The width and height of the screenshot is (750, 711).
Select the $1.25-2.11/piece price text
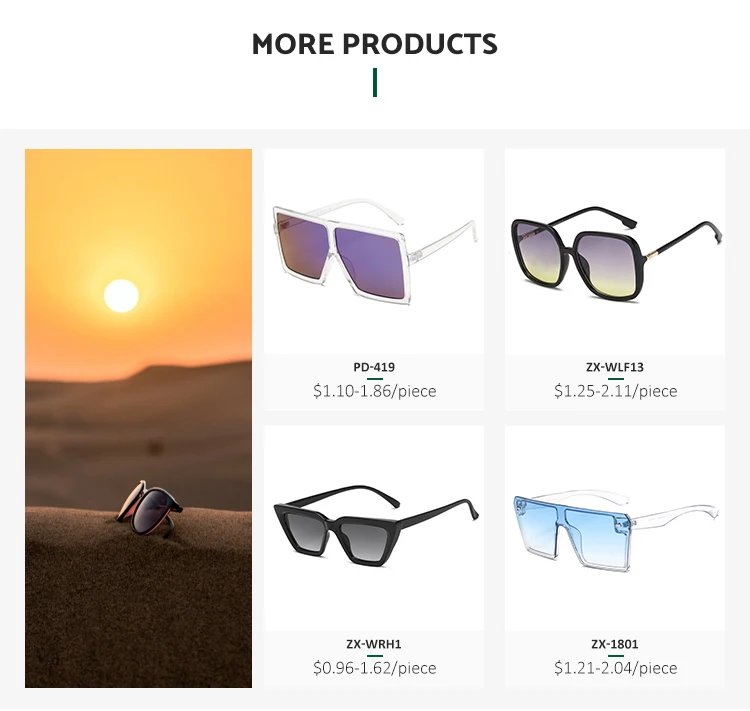coord(616,391)
